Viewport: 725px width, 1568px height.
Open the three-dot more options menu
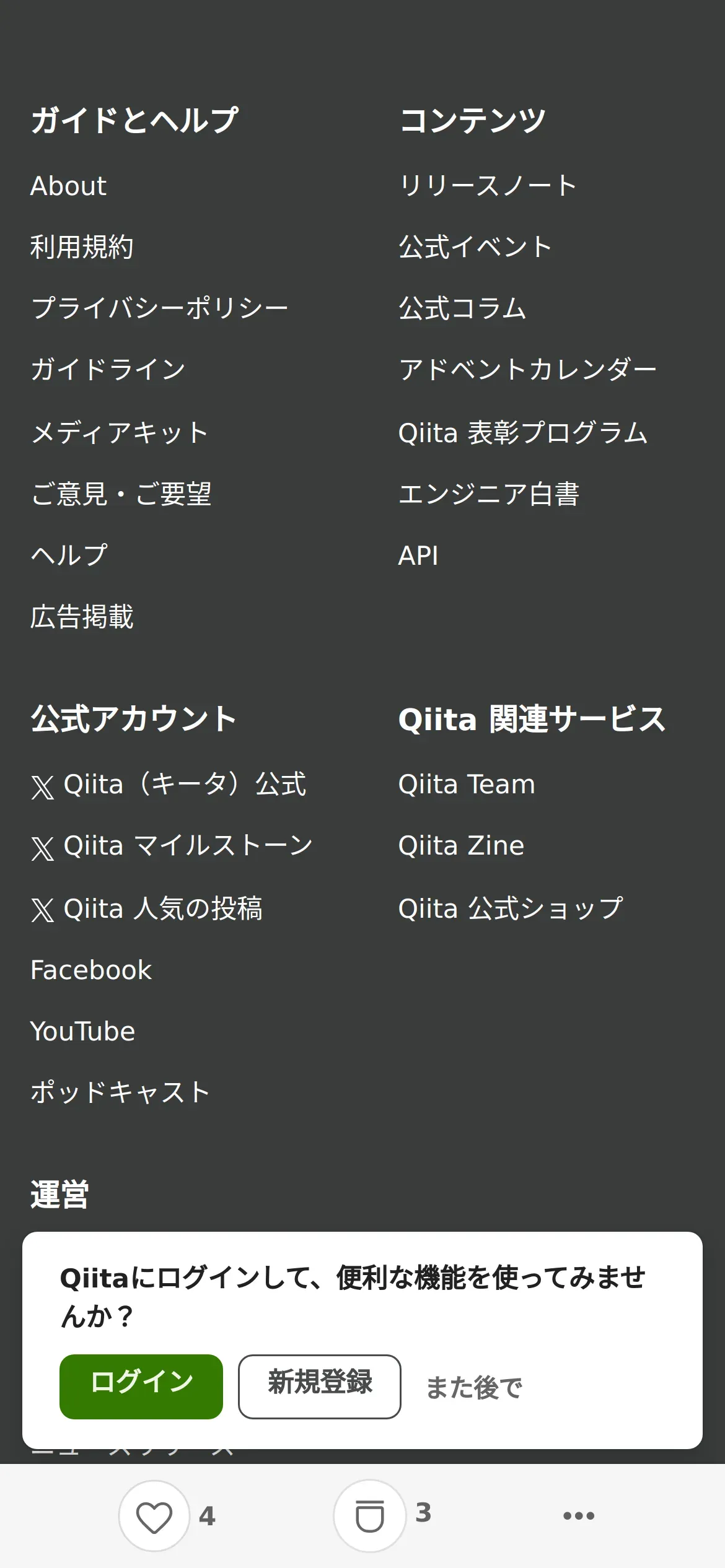coord(578,1516)
